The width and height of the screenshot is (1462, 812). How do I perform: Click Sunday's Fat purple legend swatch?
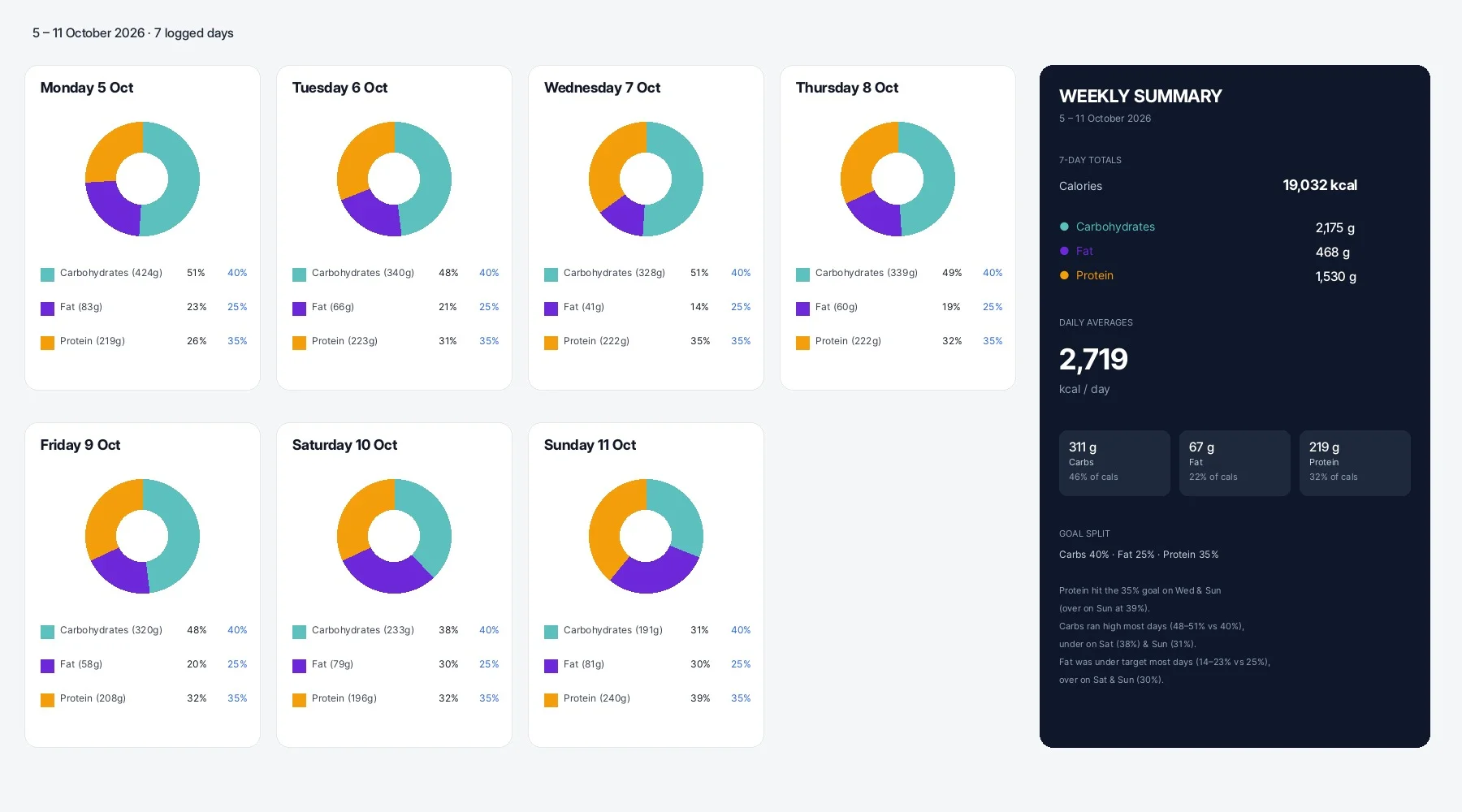[x=551, y=666]
